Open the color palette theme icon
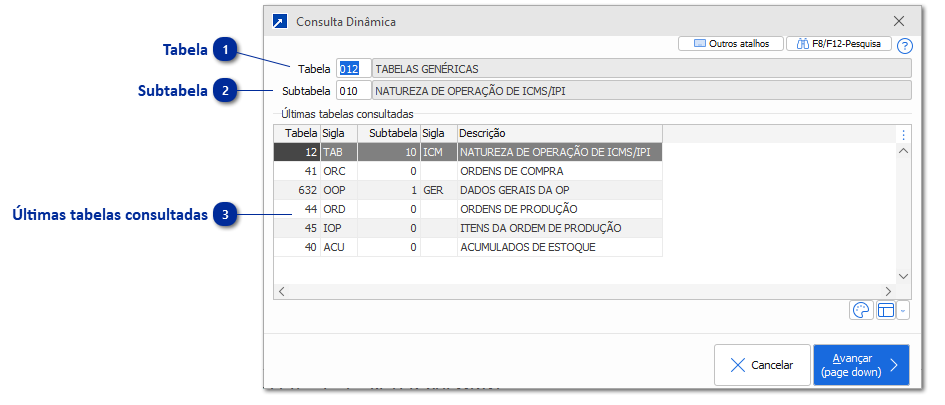Image resolution: width=945 pixels, height=405 pixels. click(x=861, y=310)
